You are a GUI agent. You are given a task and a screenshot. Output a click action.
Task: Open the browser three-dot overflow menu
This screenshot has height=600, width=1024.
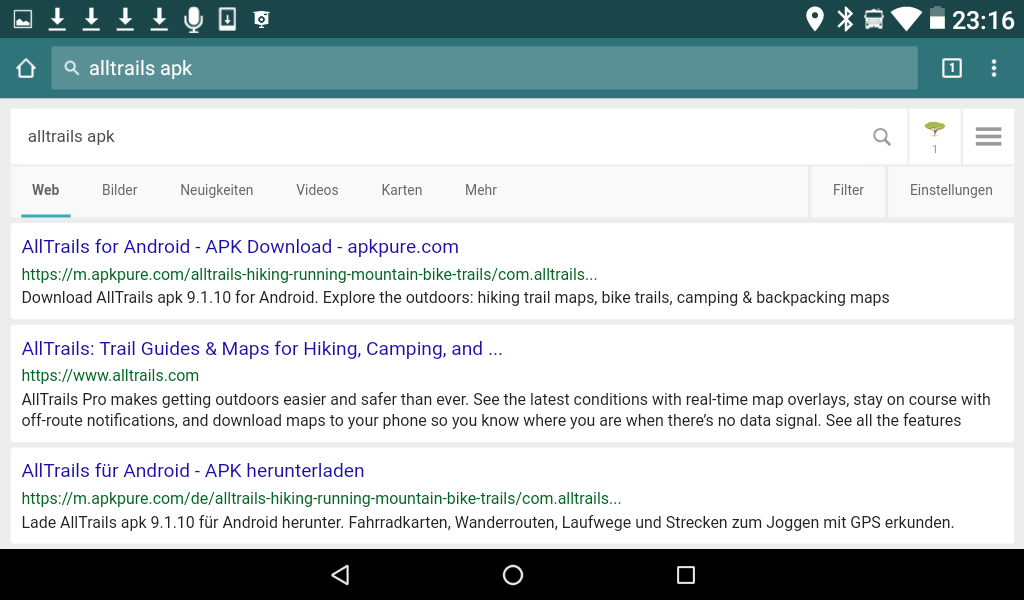(x=993, y=68)
